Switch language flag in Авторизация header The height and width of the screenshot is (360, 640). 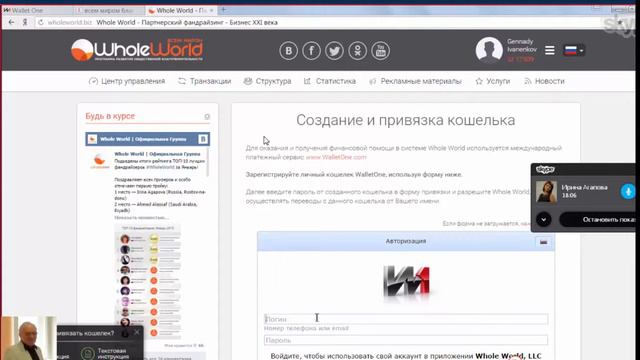point(543,242)
